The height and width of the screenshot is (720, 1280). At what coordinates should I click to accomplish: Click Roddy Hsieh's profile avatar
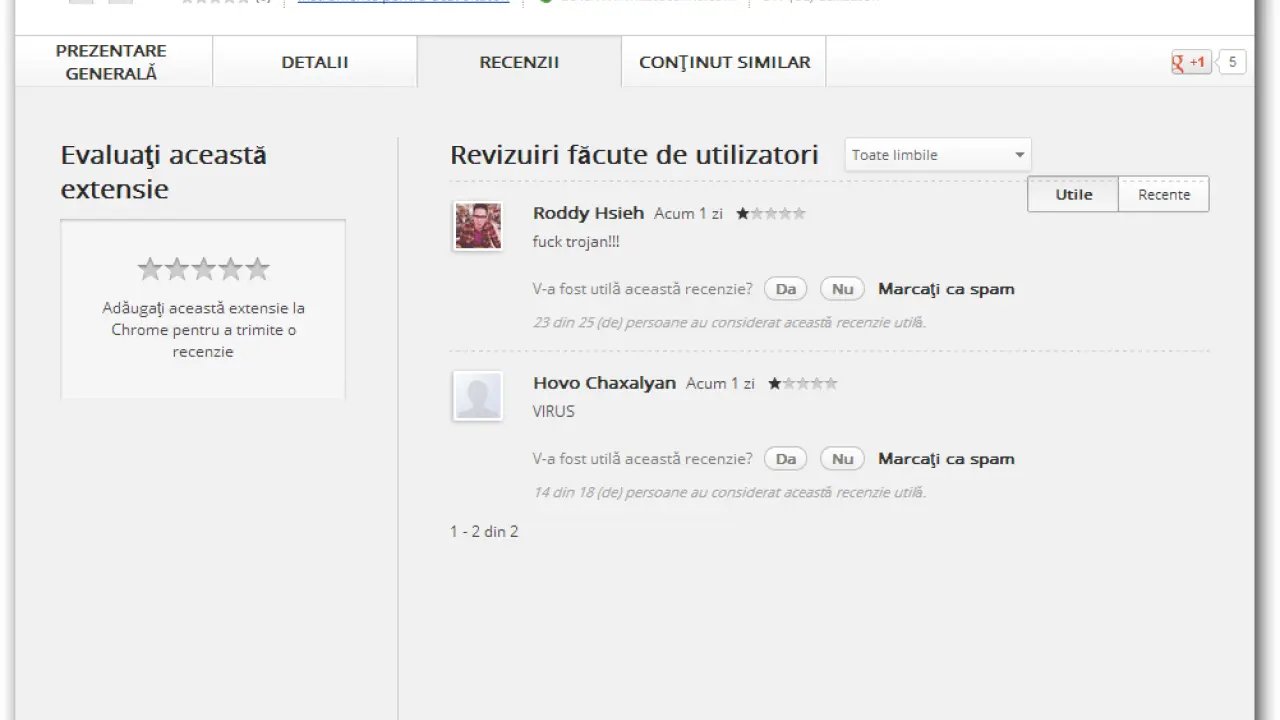pos(477,225)
